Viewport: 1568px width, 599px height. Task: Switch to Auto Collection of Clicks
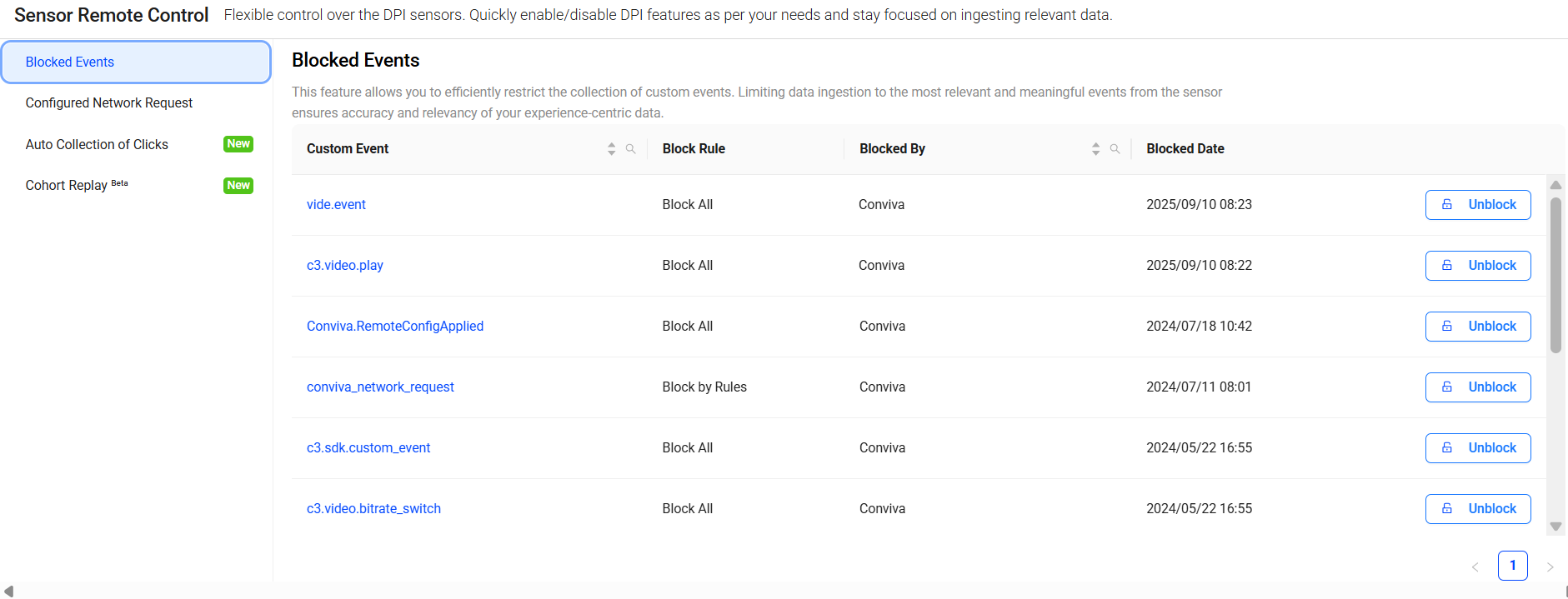click(x=97, y=145)
